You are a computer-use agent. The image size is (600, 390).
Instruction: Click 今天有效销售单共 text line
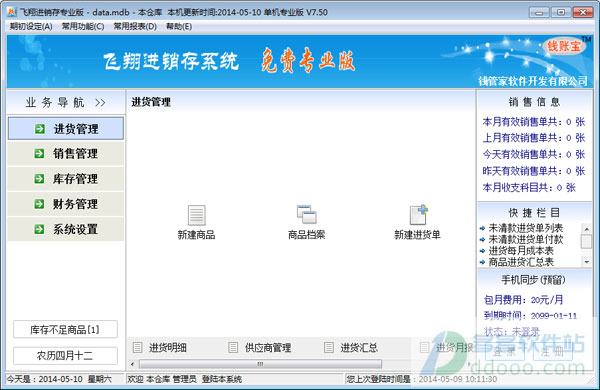click(x=534, y=154)
